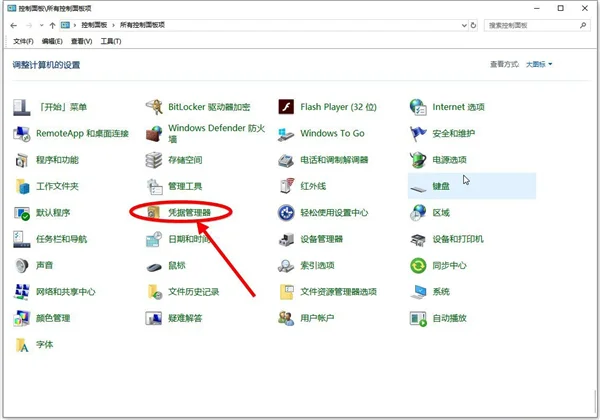The height and width of the screenshot is (420, 600).
Task: Click 文件资源管理器选项 link text
Action: (x=338, y=292)
